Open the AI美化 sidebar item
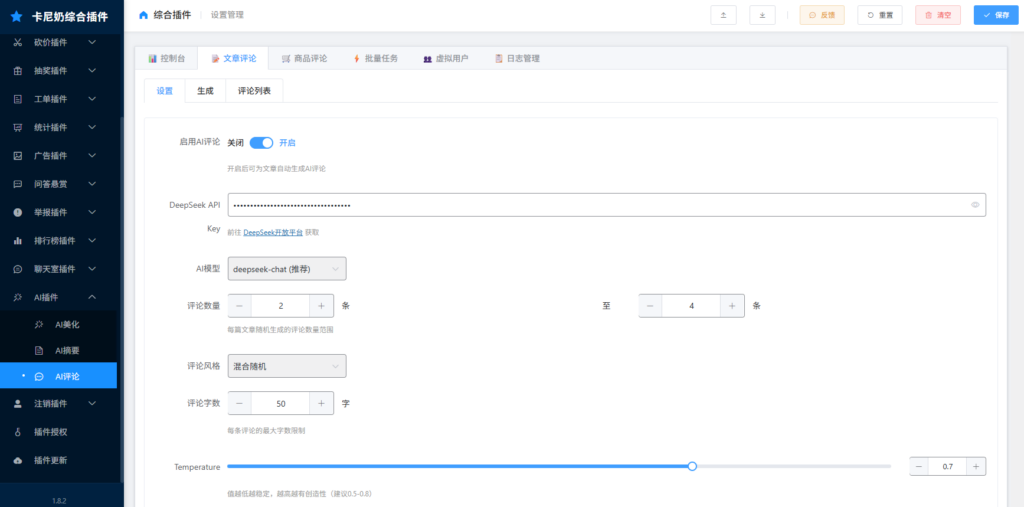Viewport: 1024px width, 507px height. [x=66, y=324]
